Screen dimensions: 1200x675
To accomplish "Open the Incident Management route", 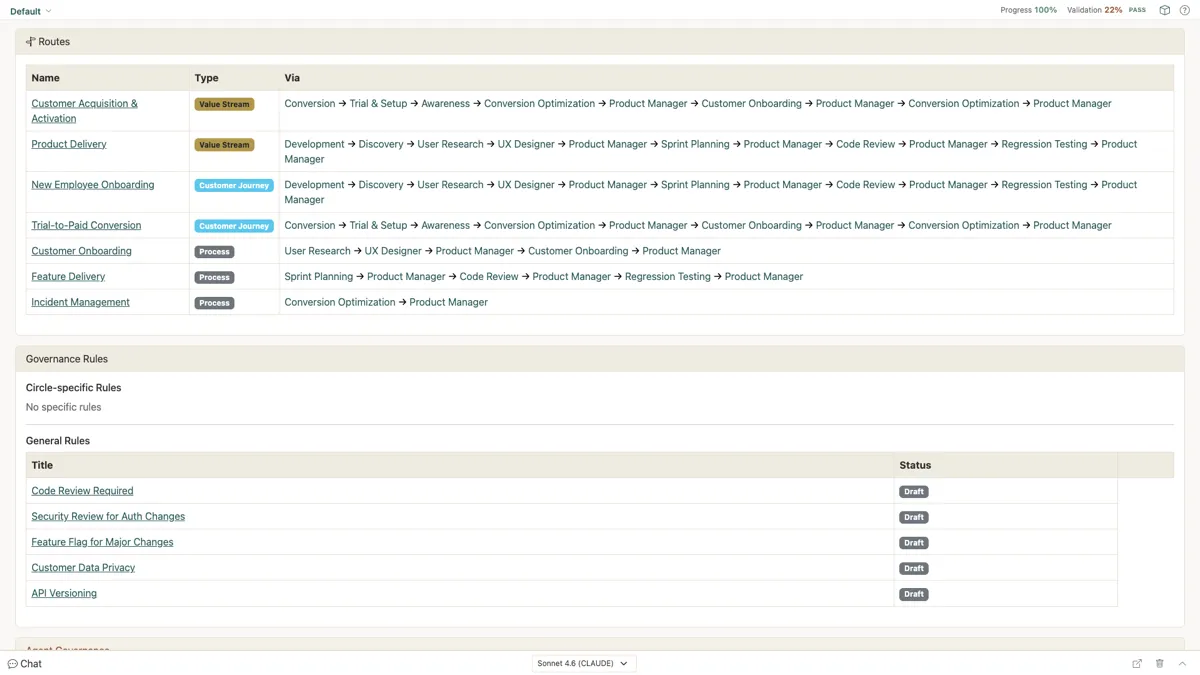I will point(80,302).
